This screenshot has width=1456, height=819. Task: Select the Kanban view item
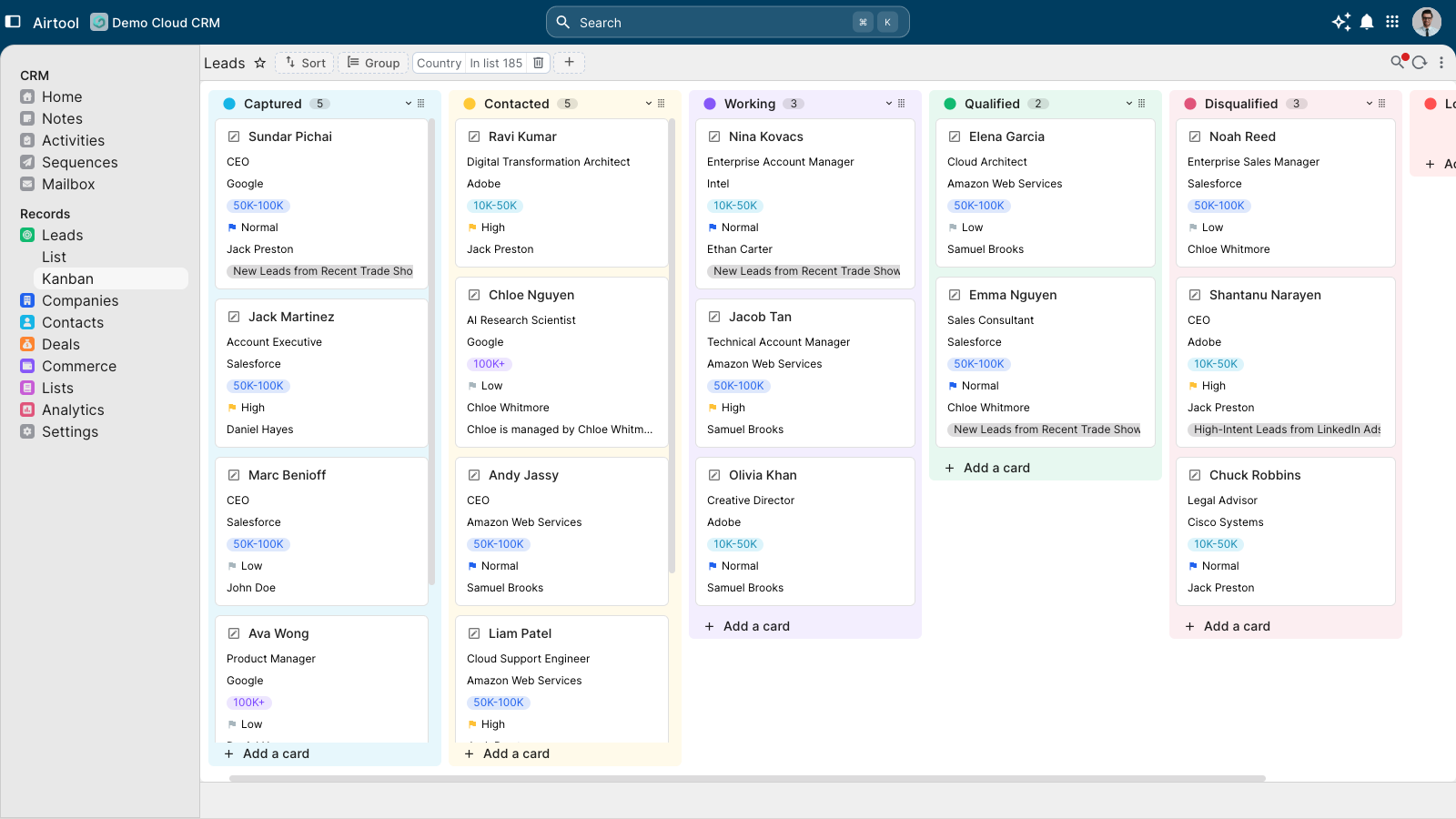111,278
